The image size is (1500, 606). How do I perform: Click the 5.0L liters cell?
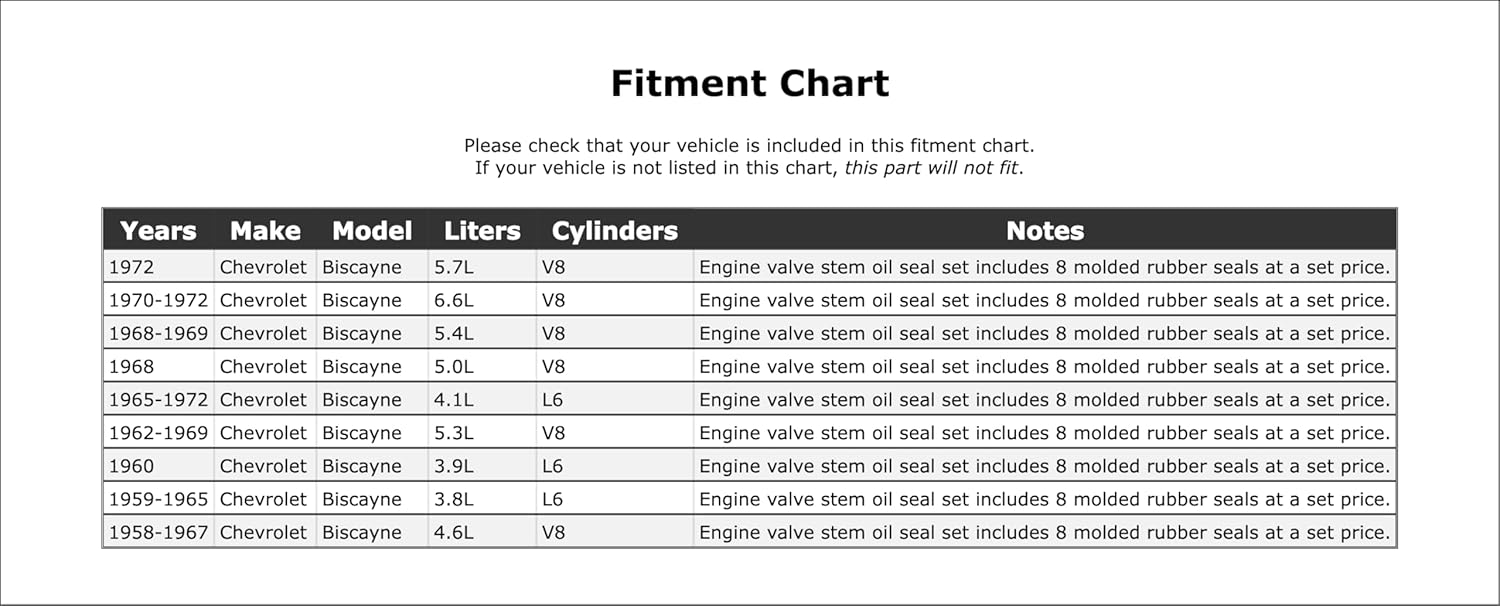(454, 366)
